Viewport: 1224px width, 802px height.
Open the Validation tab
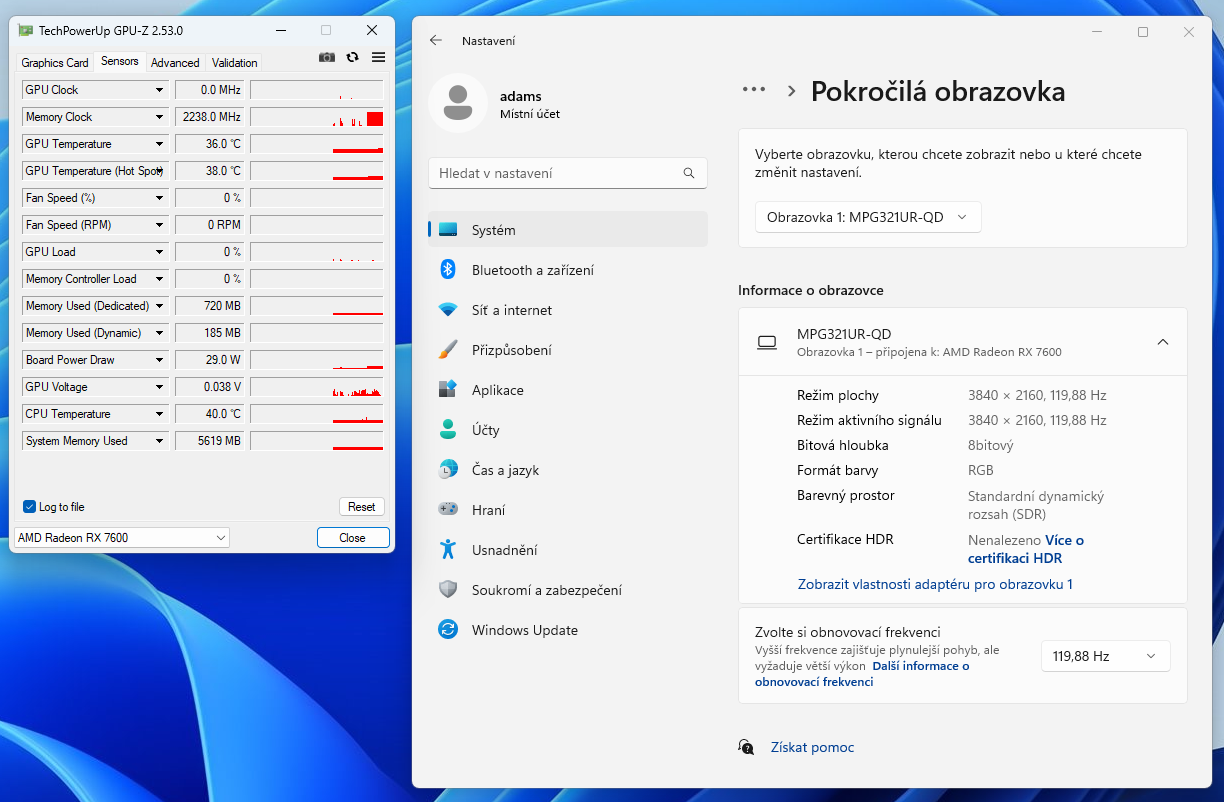pyautogui.click(x=235, y=63)
